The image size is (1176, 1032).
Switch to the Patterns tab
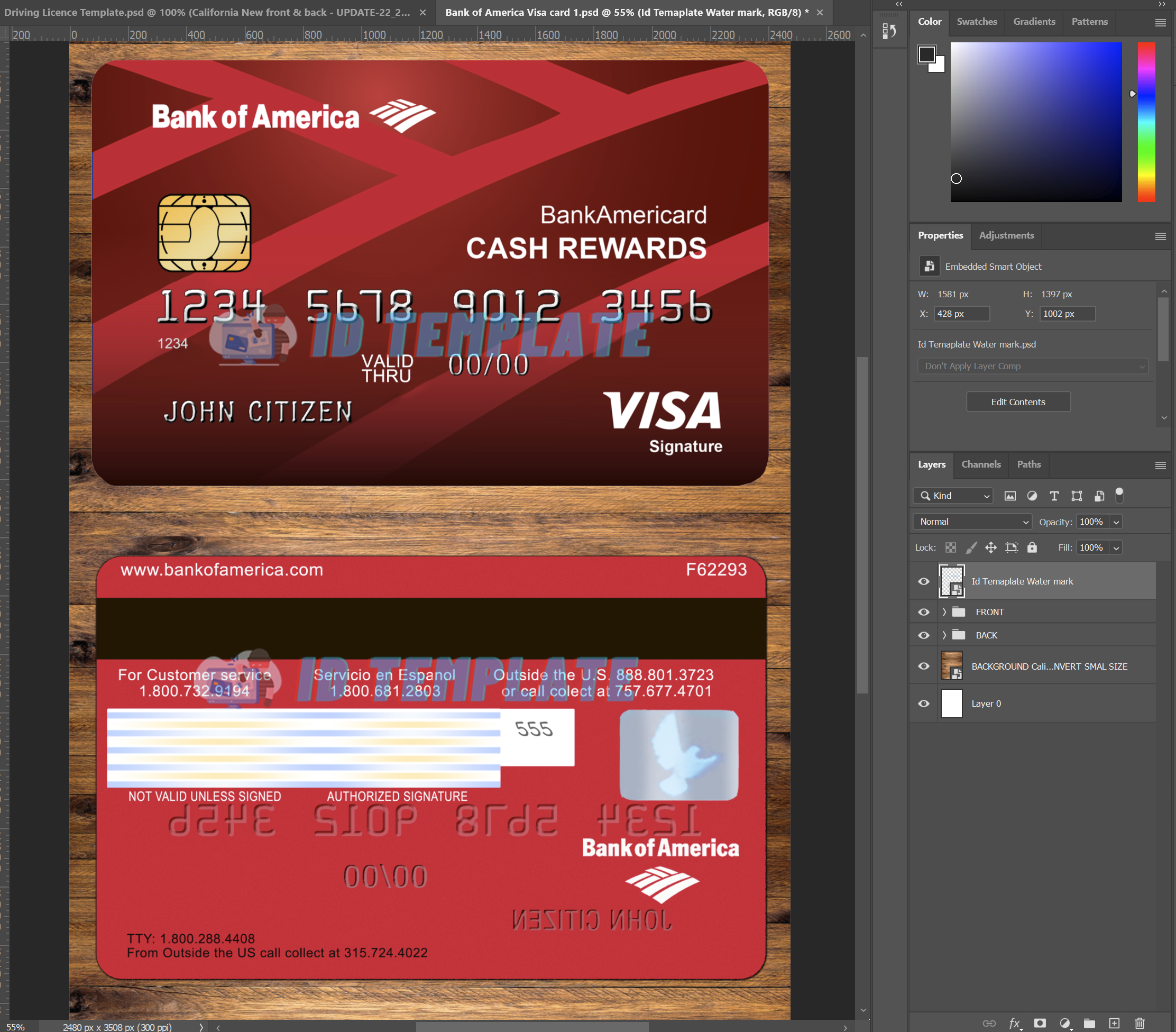click(x=1089, y=22)
